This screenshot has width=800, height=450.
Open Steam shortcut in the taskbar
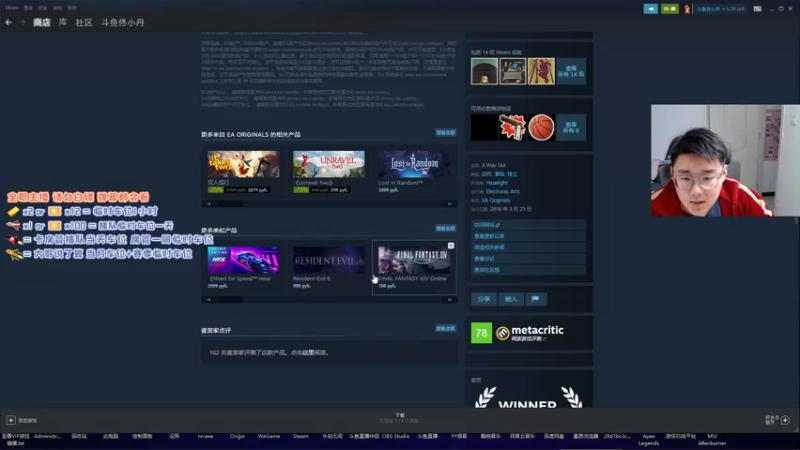click(301, 436)
